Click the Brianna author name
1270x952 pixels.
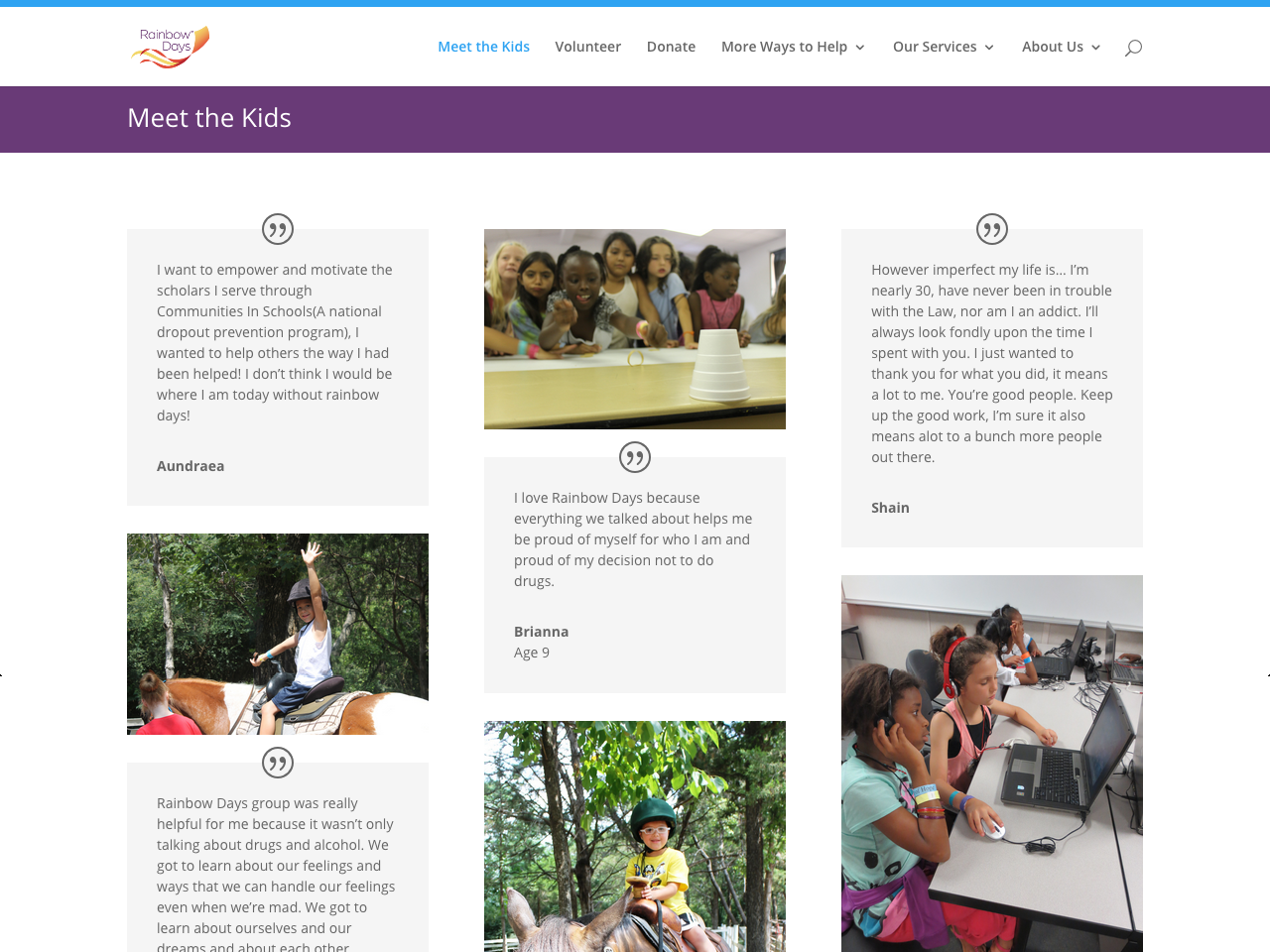click(x=541, y=632)
